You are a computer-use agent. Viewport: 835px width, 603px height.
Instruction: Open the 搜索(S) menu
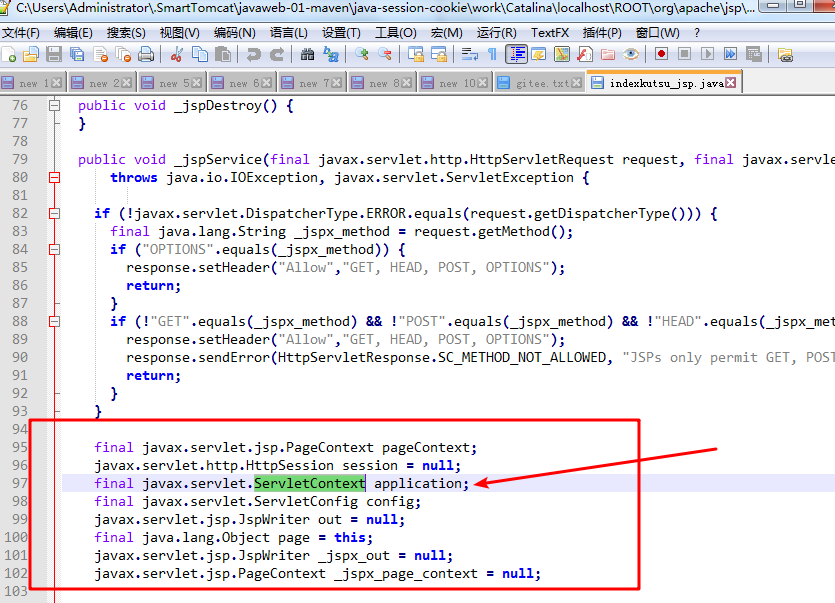[126, 33]
